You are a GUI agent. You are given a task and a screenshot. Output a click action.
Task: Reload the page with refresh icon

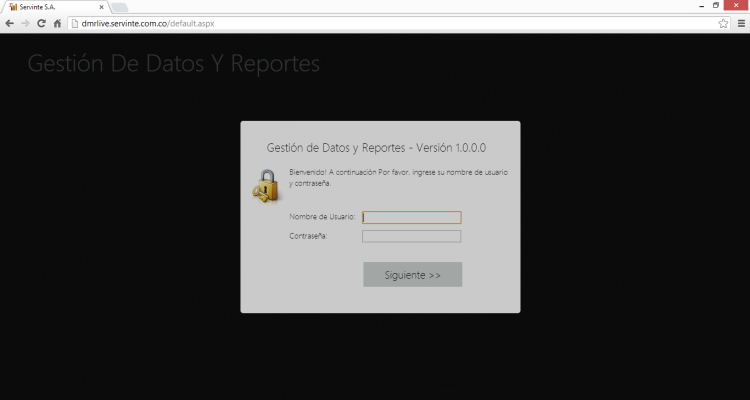pyautogui.click(x=41, y=23)
